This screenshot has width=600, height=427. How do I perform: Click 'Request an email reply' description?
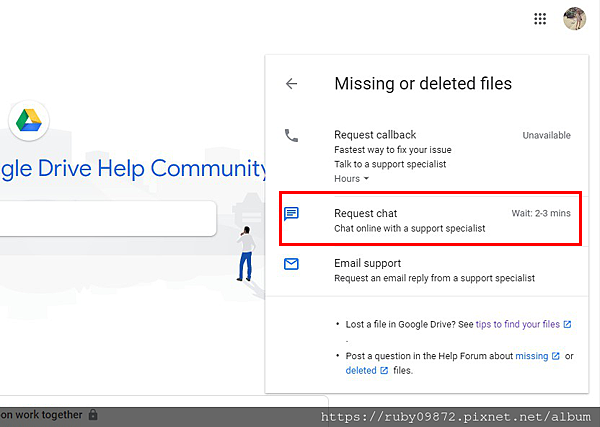[x=434, y=278]
